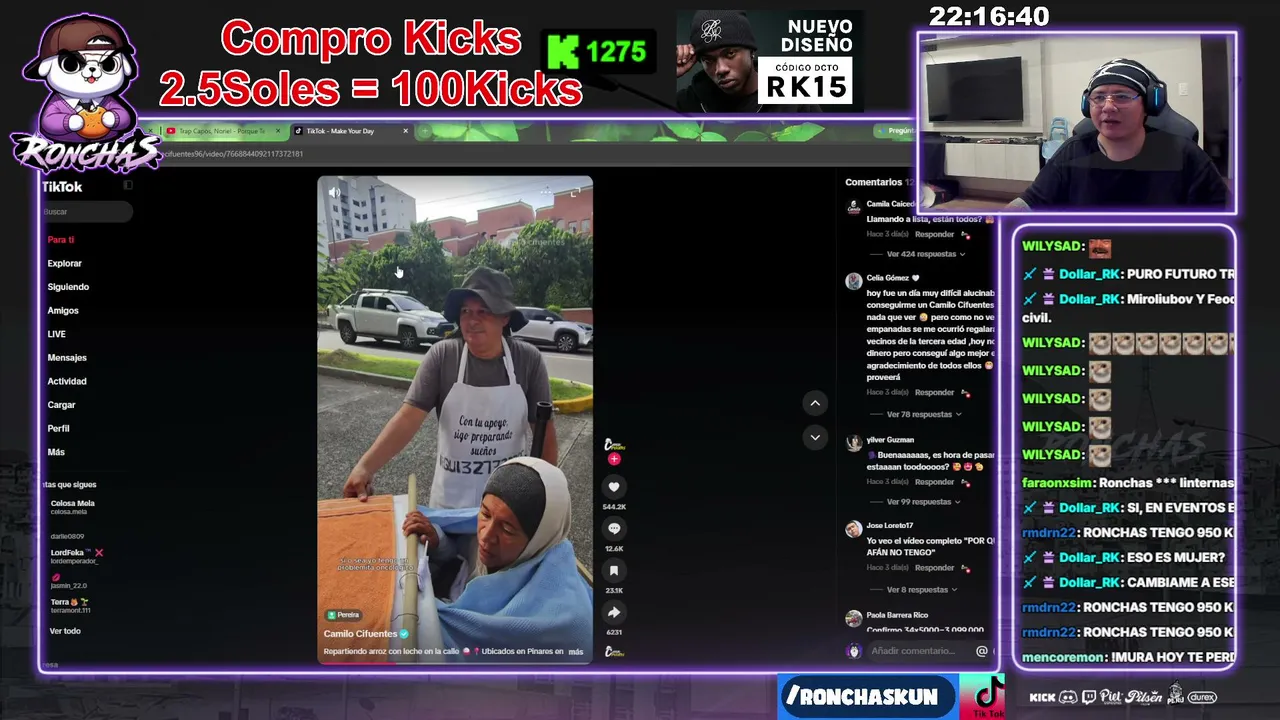Reply to Jose Loreto17's comment
The height and width of the screenshot is (720, 1280).
coord(935,568)
